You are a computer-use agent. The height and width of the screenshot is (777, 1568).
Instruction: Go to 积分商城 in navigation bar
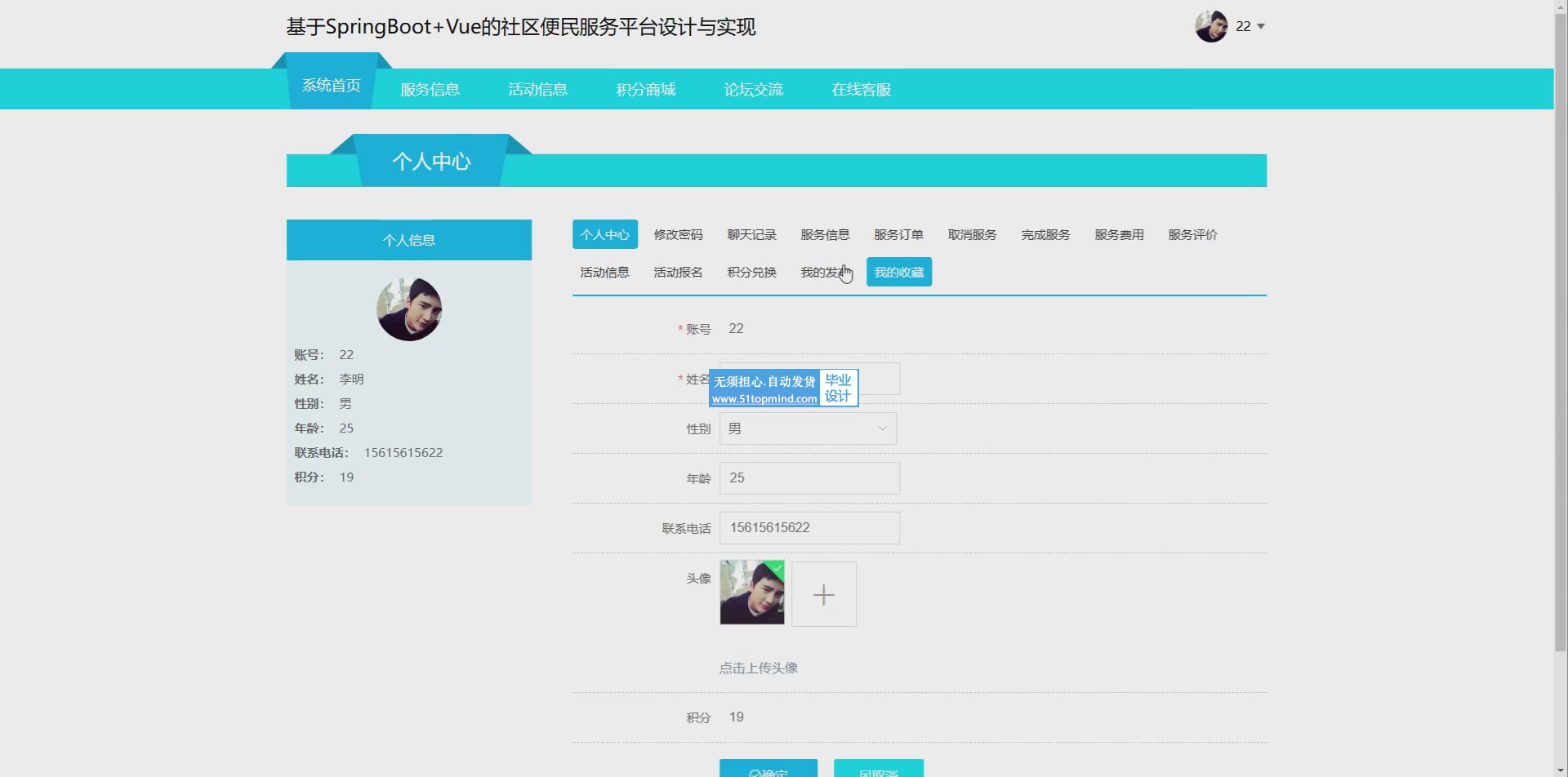645,90
